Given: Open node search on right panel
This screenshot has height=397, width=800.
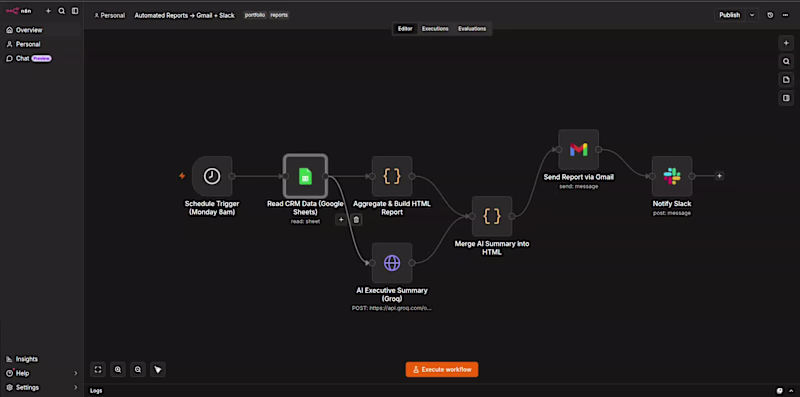Looking at the screenshot, I should click(x=786, y=62).
